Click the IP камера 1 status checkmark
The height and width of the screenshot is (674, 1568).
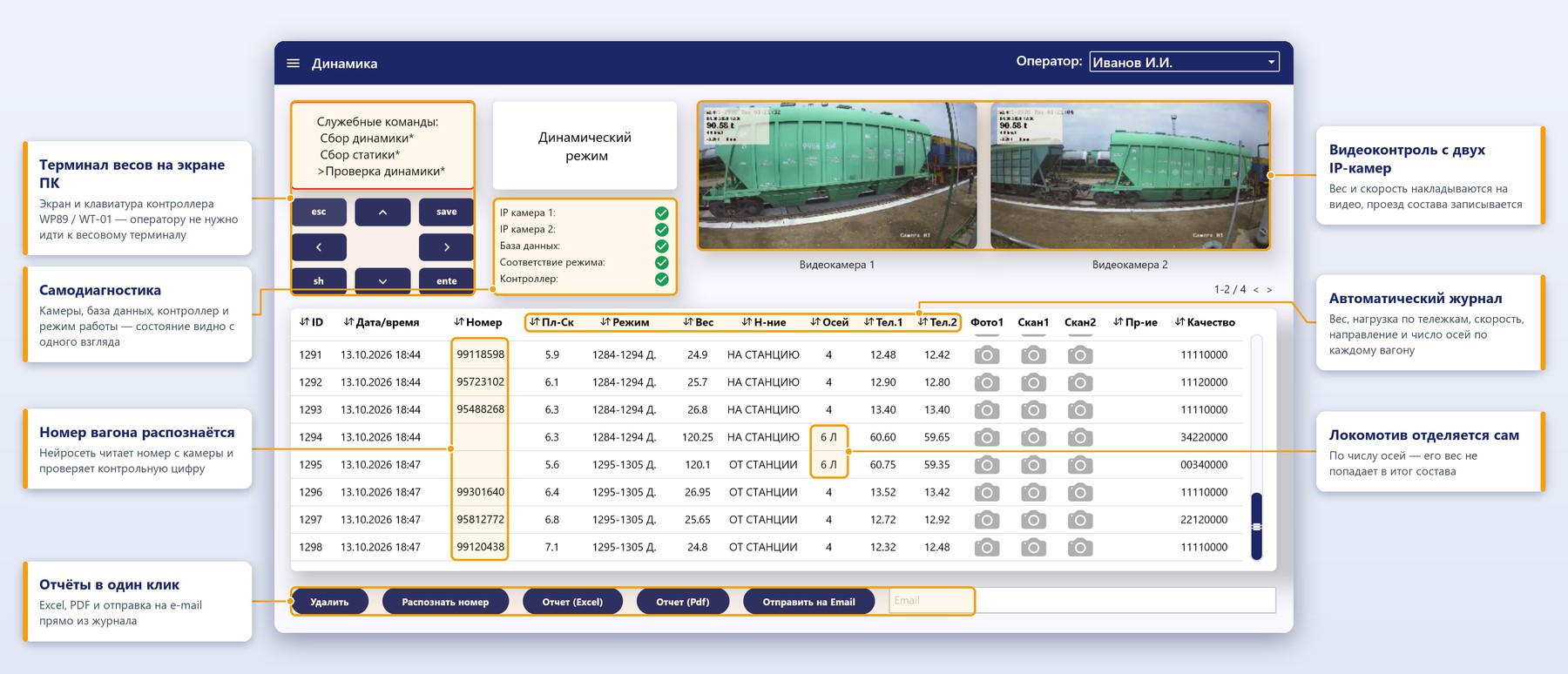click(662, 213)
